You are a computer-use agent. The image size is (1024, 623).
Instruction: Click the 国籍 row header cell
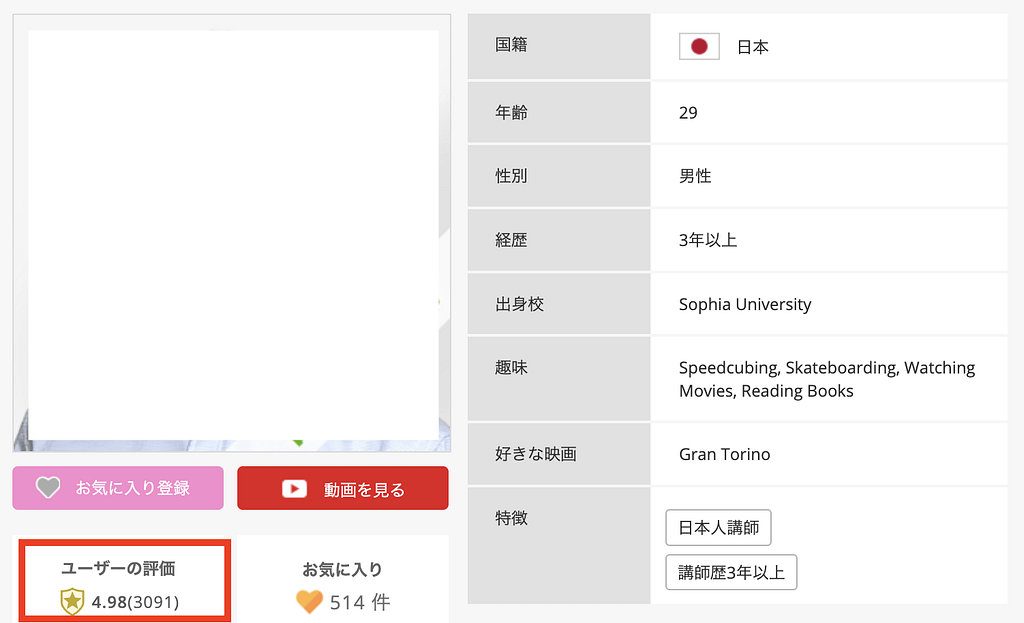[x=511, y=46]
